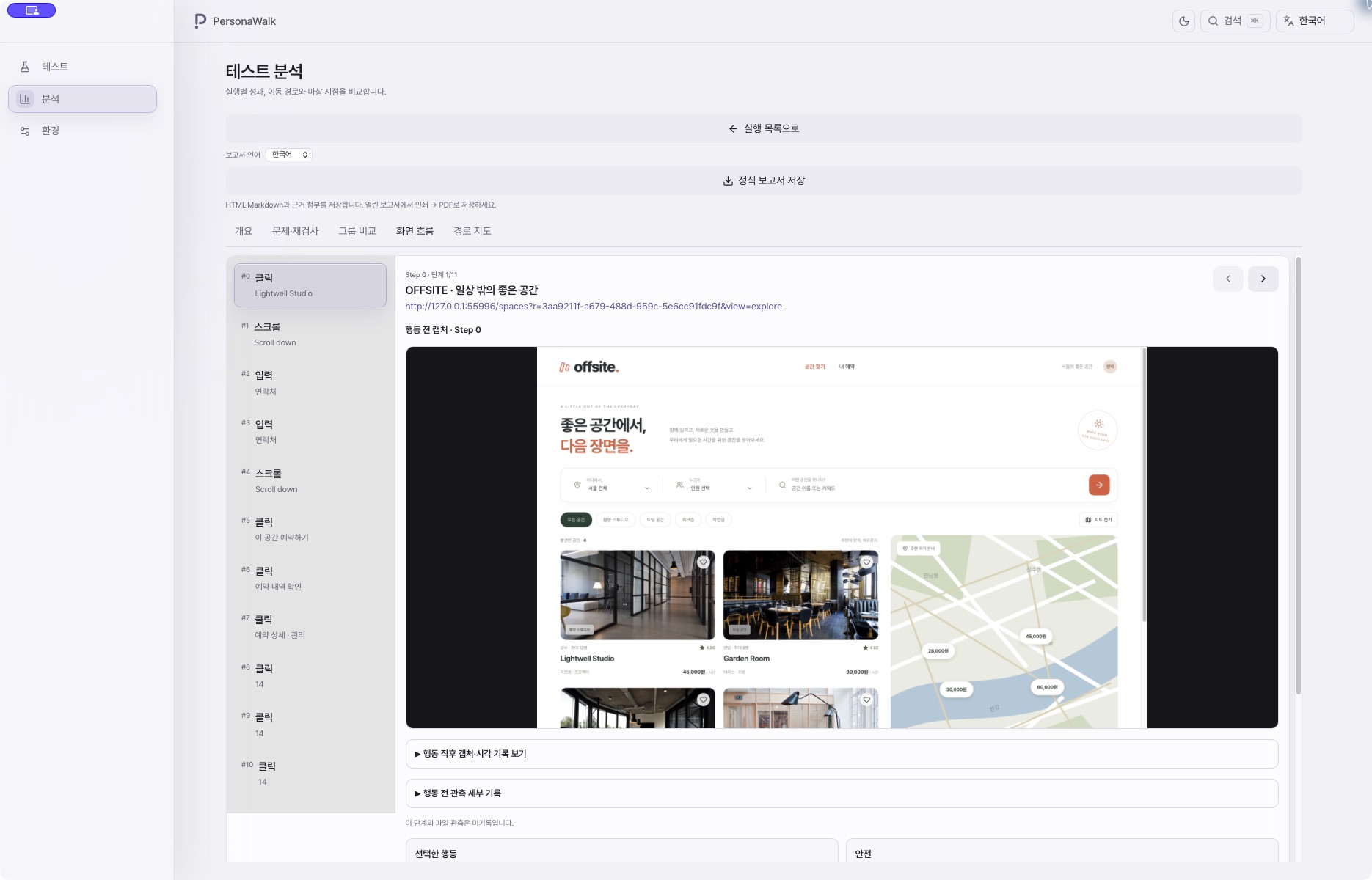This screenshot has height=880, width=1372.
Task: Expand 행동 전 관측 세부 기록
Action: point(842,793)
